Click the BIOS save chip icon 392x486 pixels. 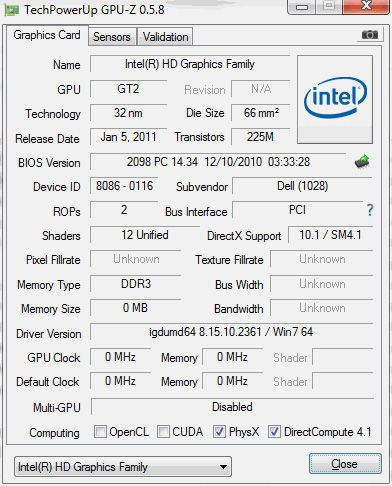[x=362, y=162]
